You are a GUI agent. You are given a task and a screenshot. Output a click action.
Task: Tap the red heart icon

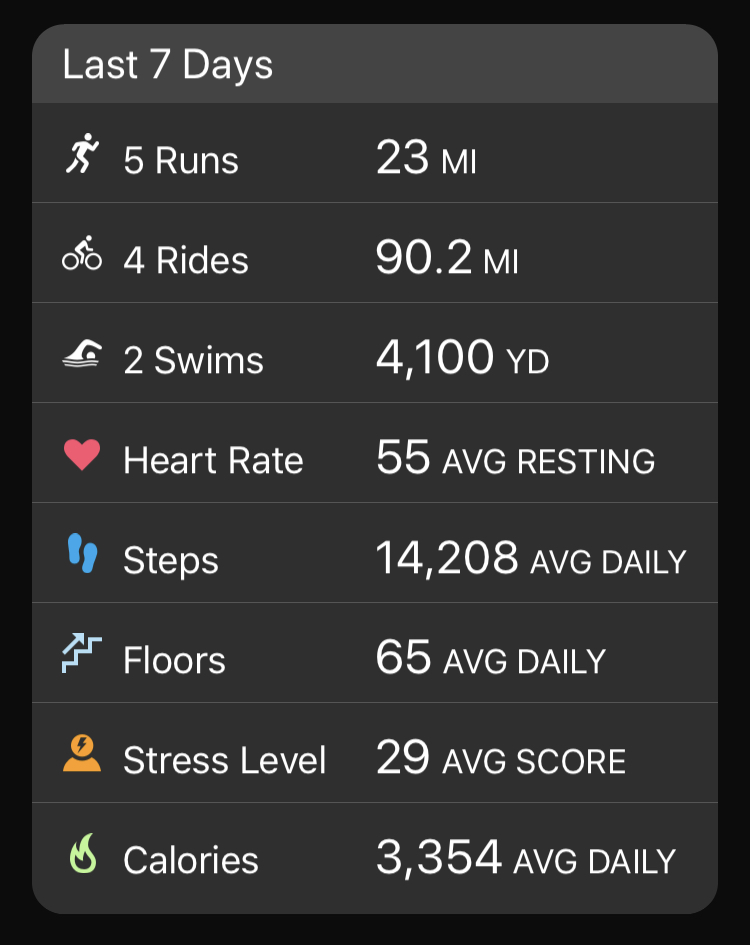pos(82,455)
